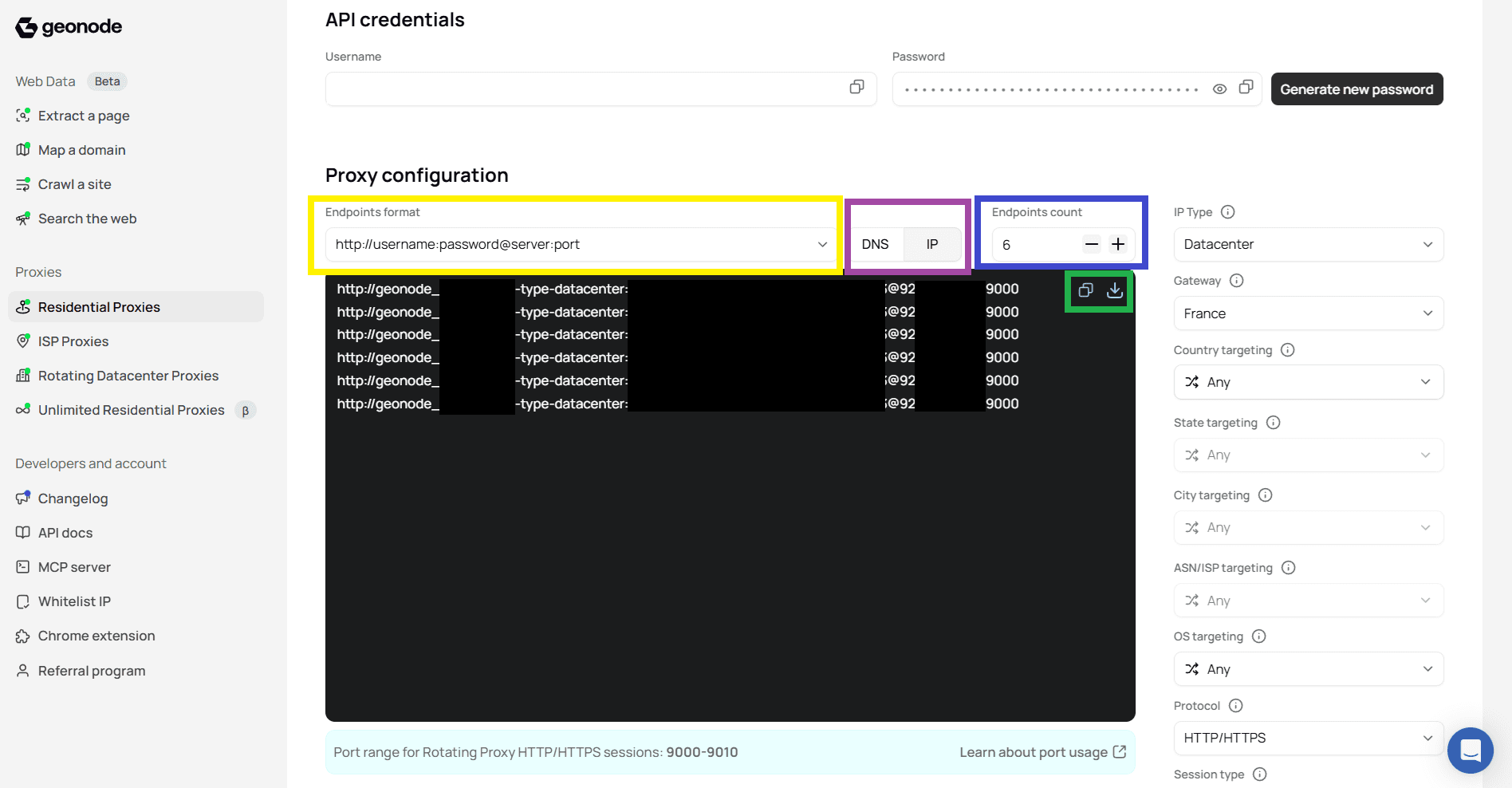The width and height of the screenshot is (1512, 788).
Task: Open the Protocol dropdown
Action: coord(1309,738)
